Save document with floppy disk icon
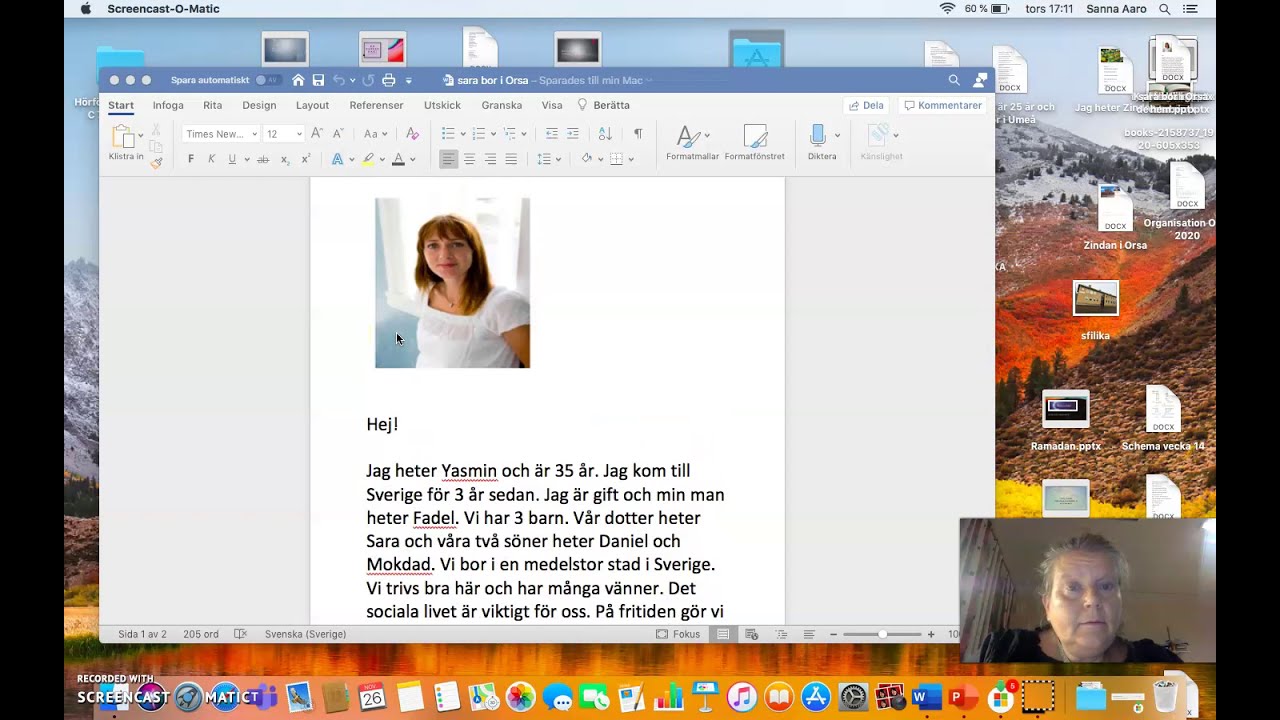Image resolution: width=1280 pixels, height=720 pixels. tap(318, 80)
